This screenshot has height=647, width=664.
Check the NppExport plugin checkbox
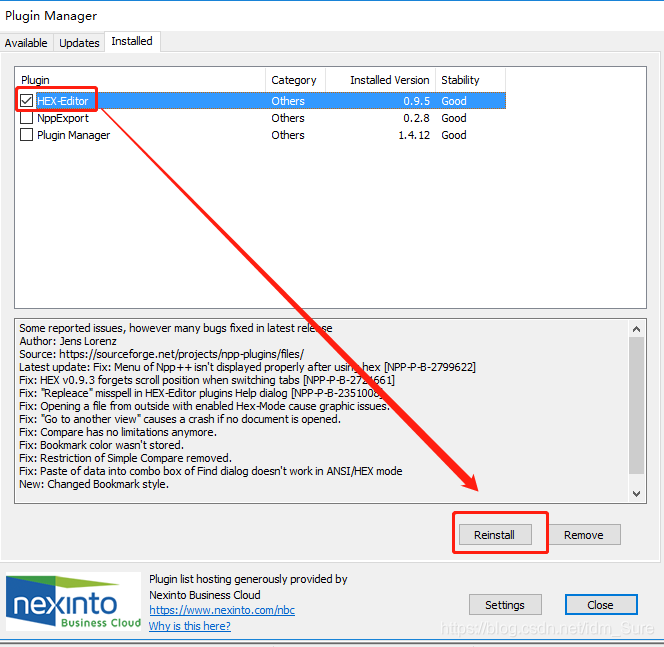(26, 118)
